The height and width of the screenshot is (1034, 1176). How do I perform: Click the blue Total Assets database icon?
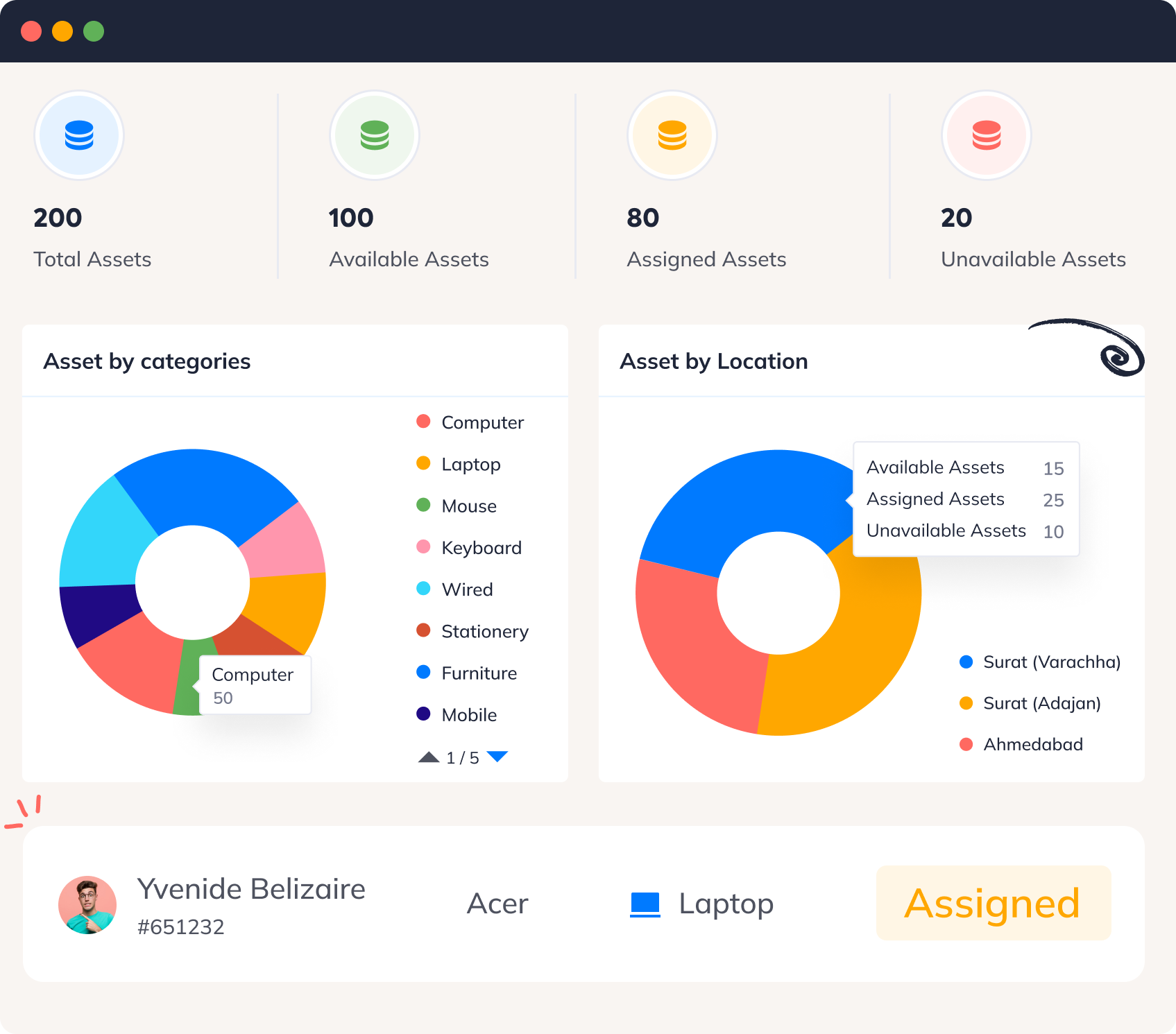[78, 135]
